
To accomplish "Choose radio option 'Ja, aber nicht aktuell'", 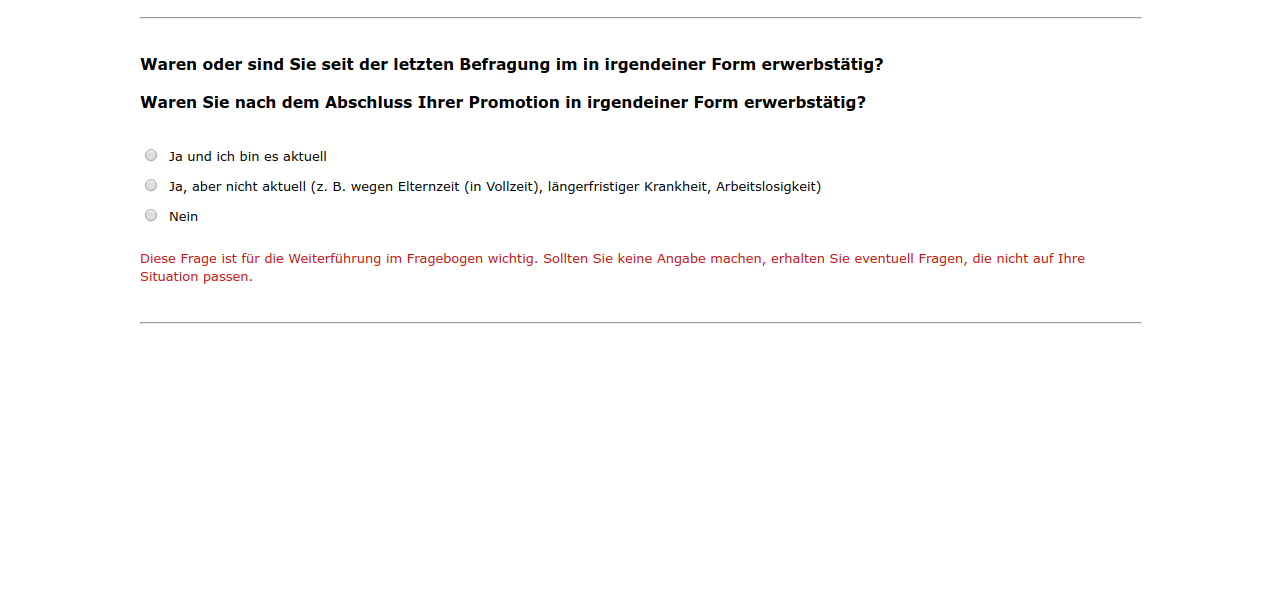I will [151, 185].
